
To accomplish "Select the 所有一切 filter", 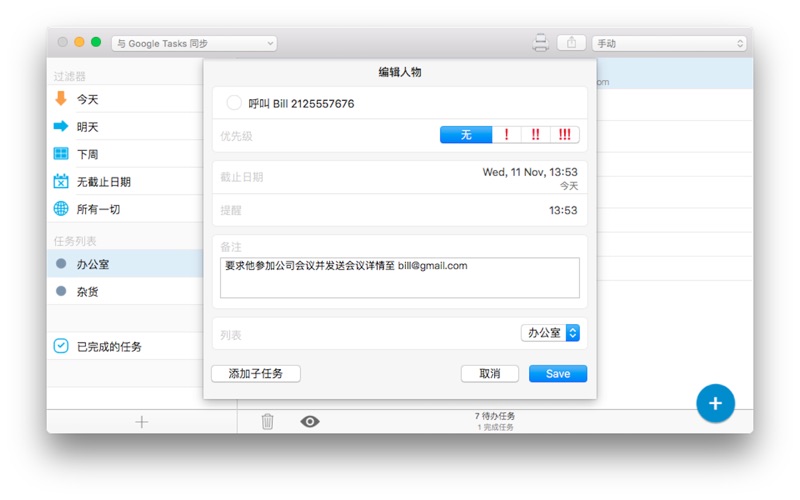I will tap(125, 209).
